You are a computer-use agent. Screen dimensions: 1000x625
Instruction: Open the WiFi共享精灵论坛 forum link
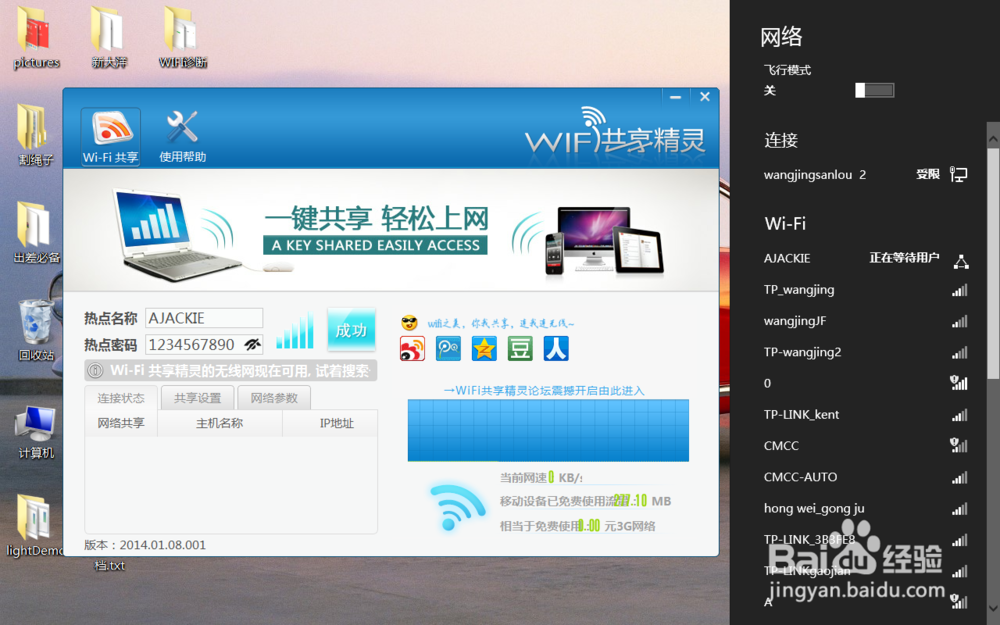pos(544,390)
